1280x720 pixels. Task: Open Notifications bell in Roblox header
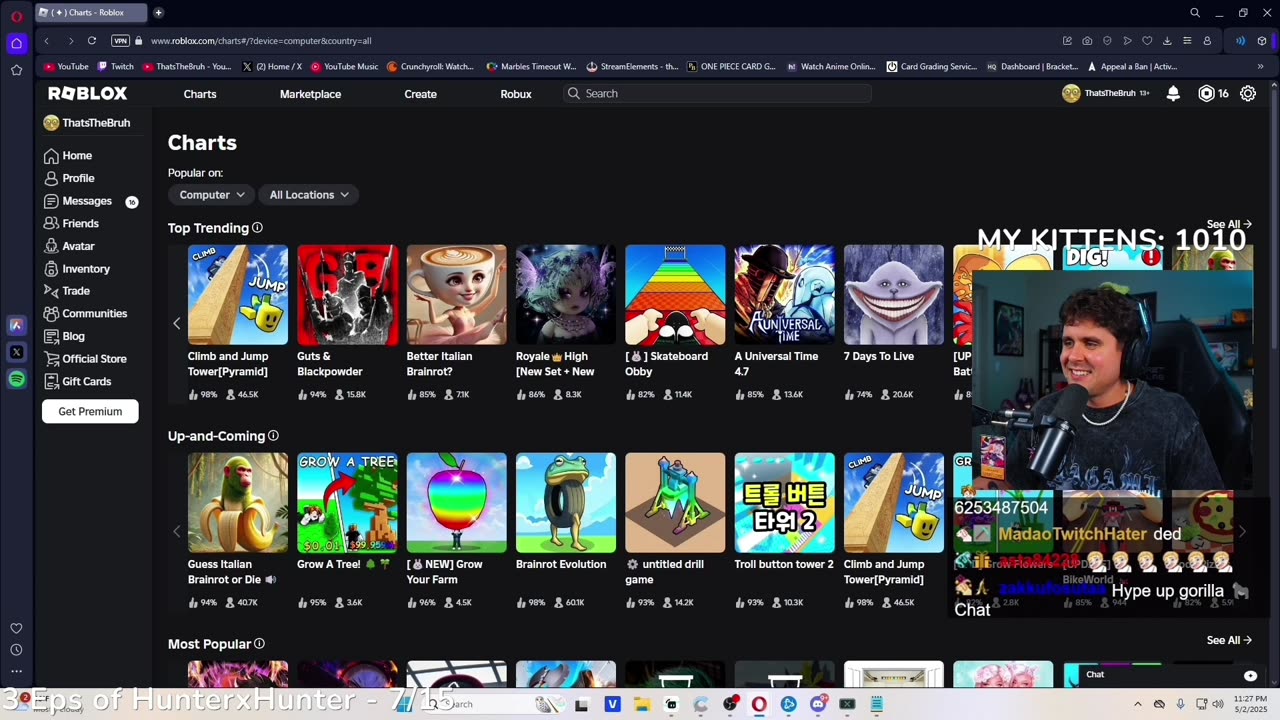[x=1173, y=93]
